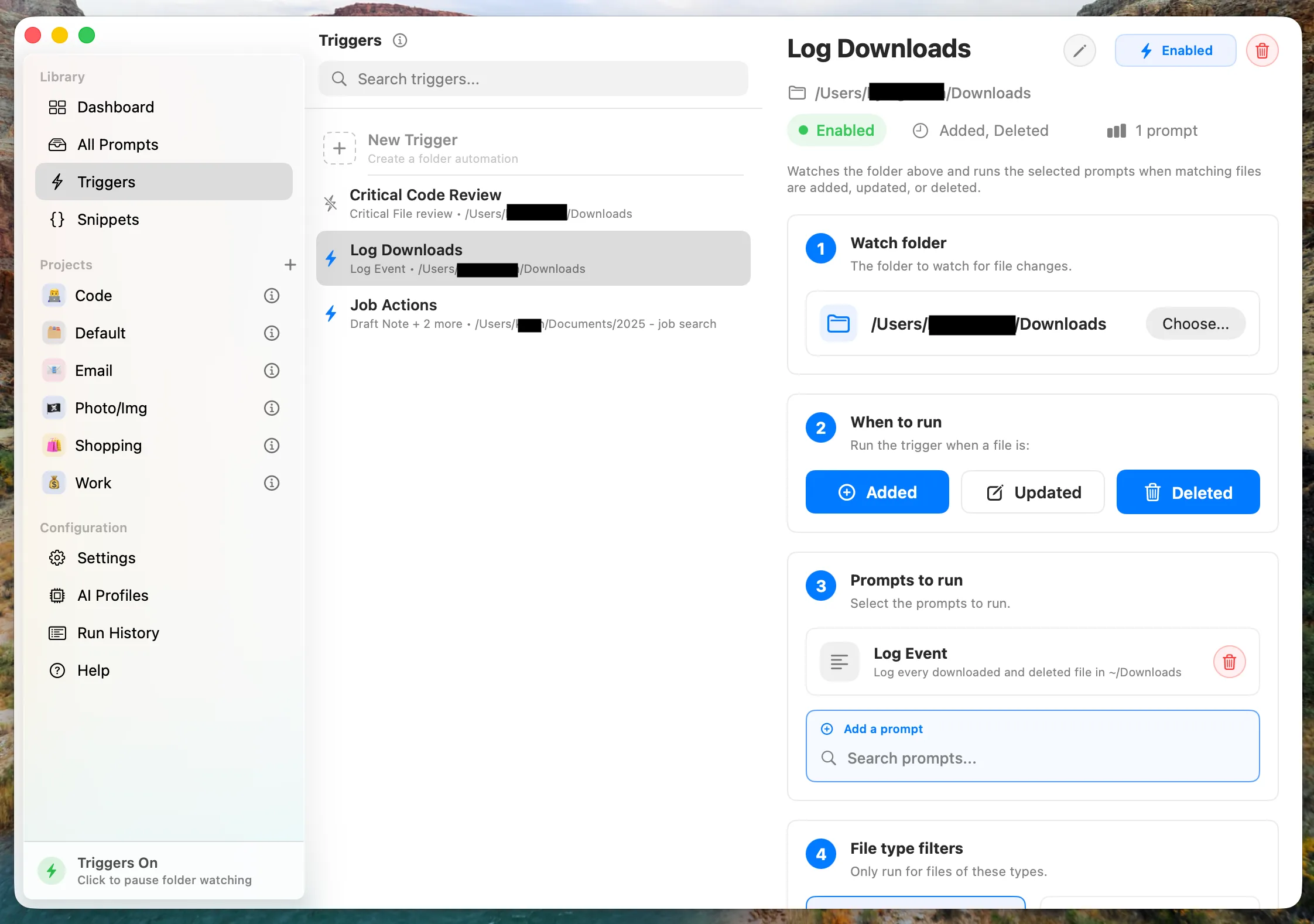Click the New Trigger plus icon
This screenshot has height=924, width=1314.
tap(340, 148)
